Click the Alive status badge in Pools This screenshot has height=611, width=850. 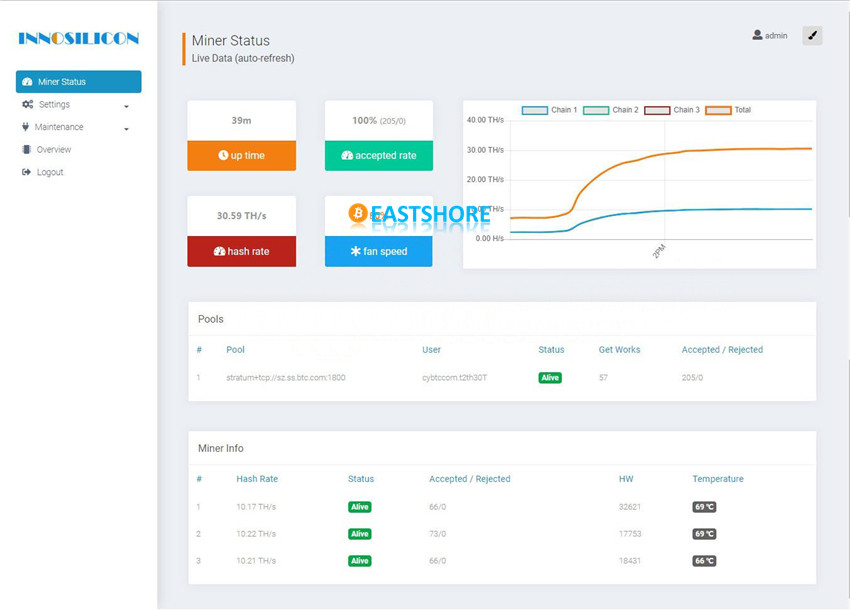coord(550,378)
